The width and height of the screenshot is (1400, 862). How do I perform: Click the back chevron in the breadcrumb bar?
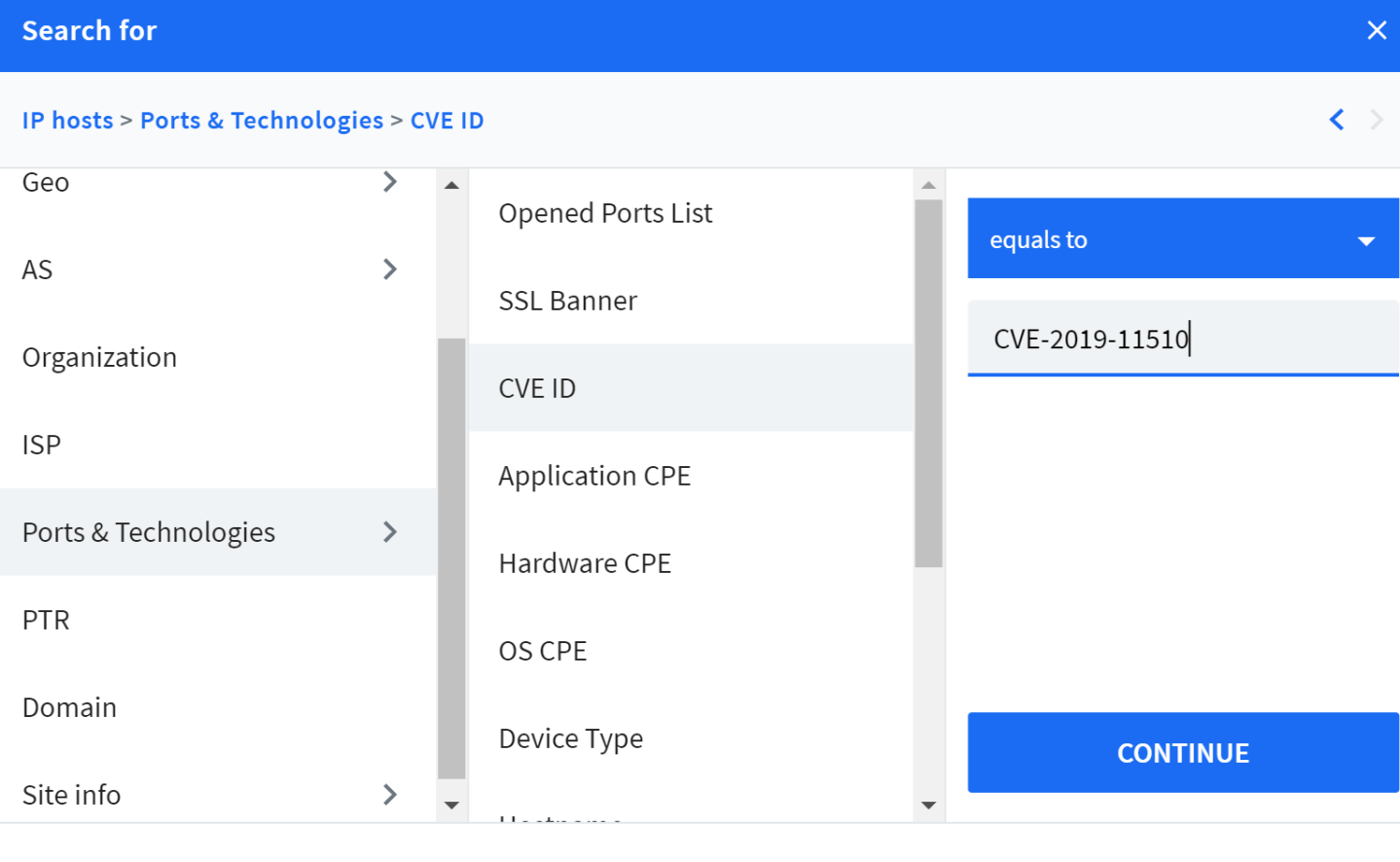pyautogui.click(x=1336, y=120)
